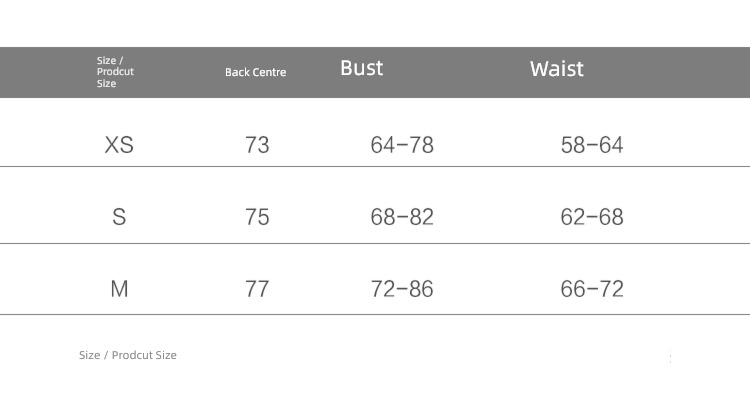Click the footer Size / Prodcut Size caption
The image size is (750, 418).
pos(128,355)
